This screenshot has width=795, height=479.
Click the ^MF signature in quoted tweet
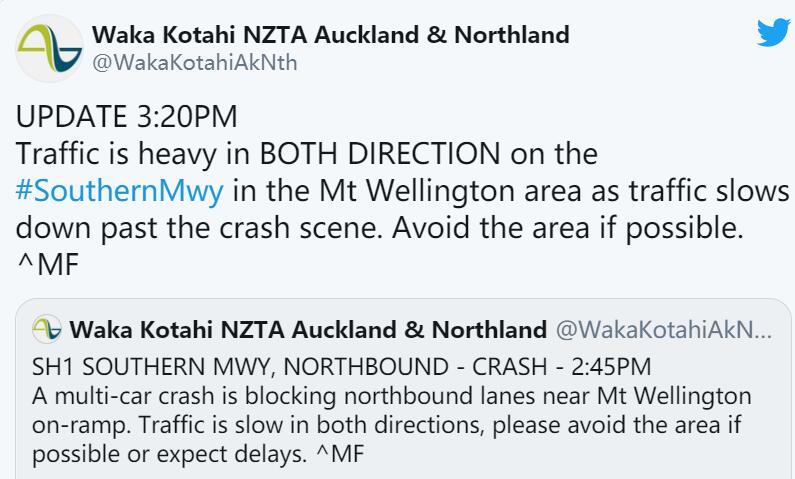(340, 454)
